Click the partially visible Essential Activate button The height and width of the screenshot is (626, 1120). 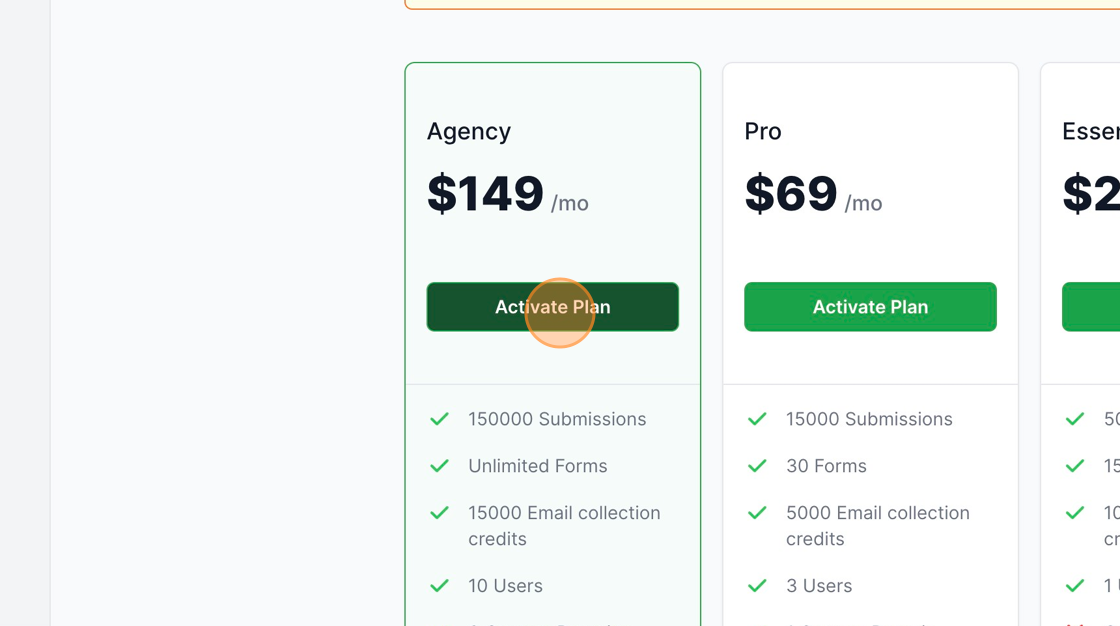(x=1090, y=307)
